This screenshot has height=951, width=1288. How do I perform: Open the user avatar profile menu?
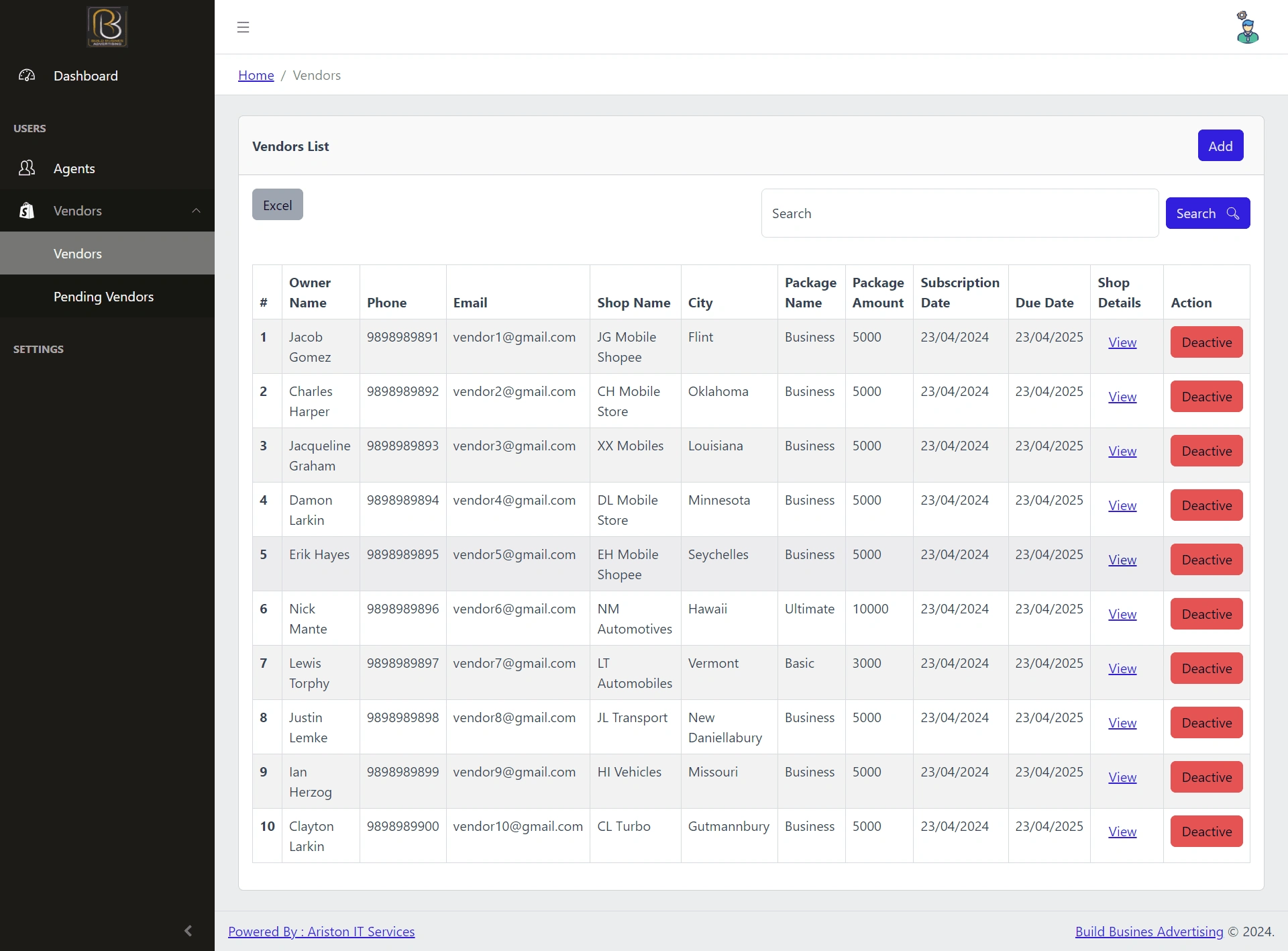[1247, 27]
